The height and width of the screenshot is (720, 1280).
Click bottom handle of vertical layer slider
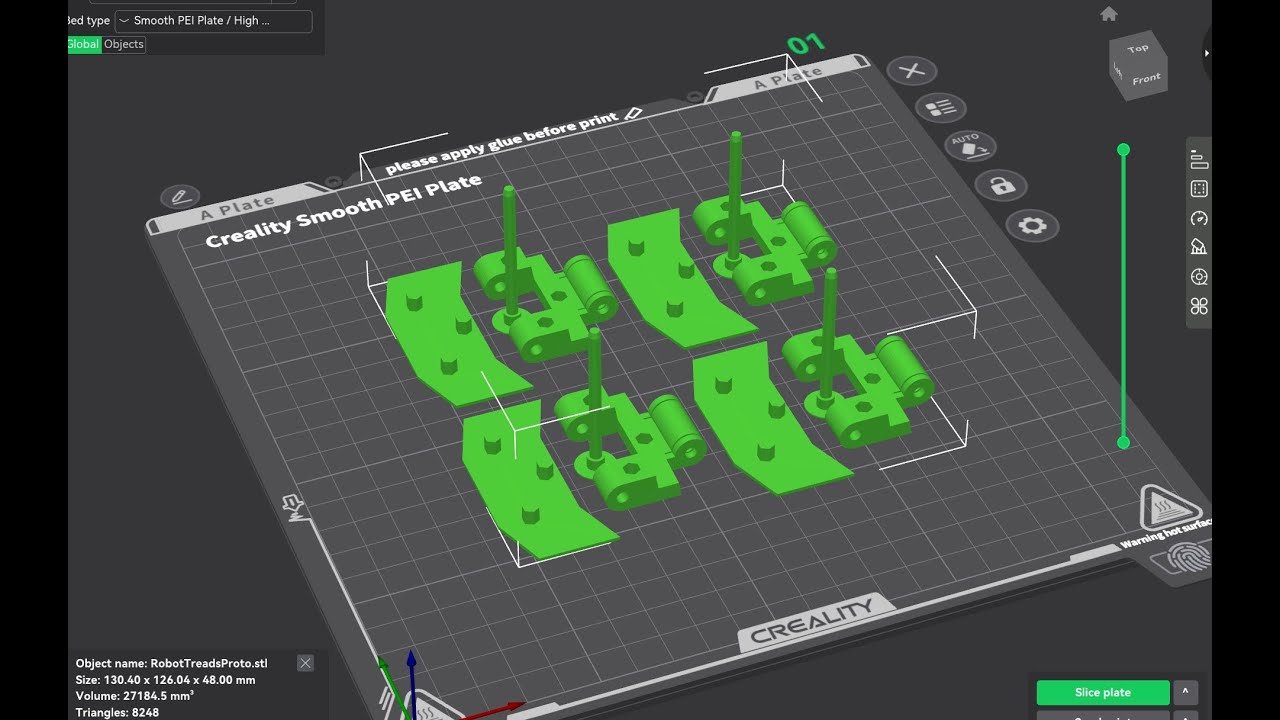tap(1123, 442)
